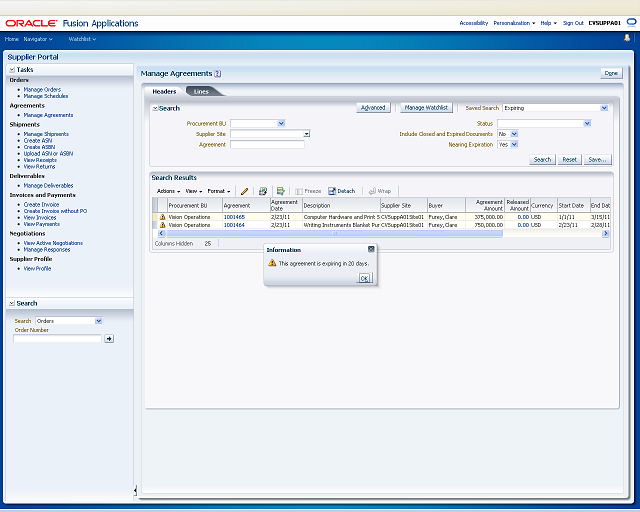
Task: Open the Navigator menu
Action: 38,39
